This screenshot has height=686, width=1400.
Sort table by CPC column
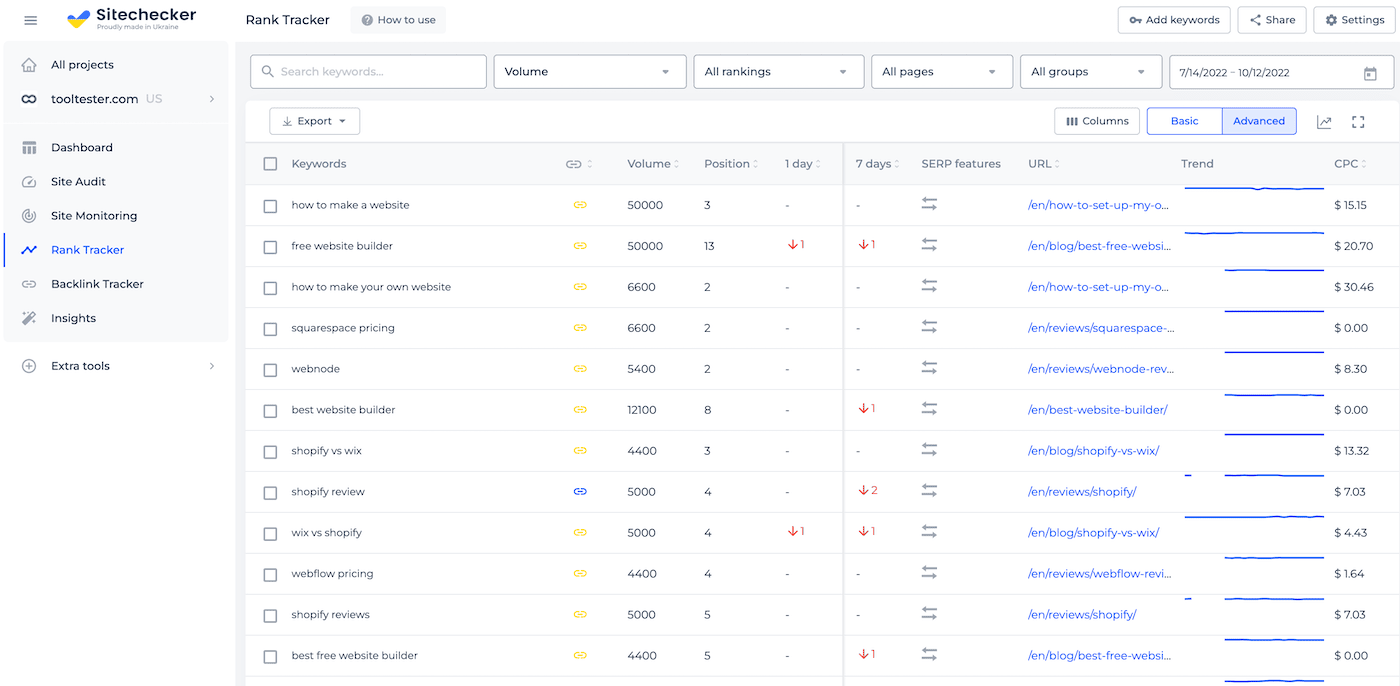click(x=1351, y=164)
